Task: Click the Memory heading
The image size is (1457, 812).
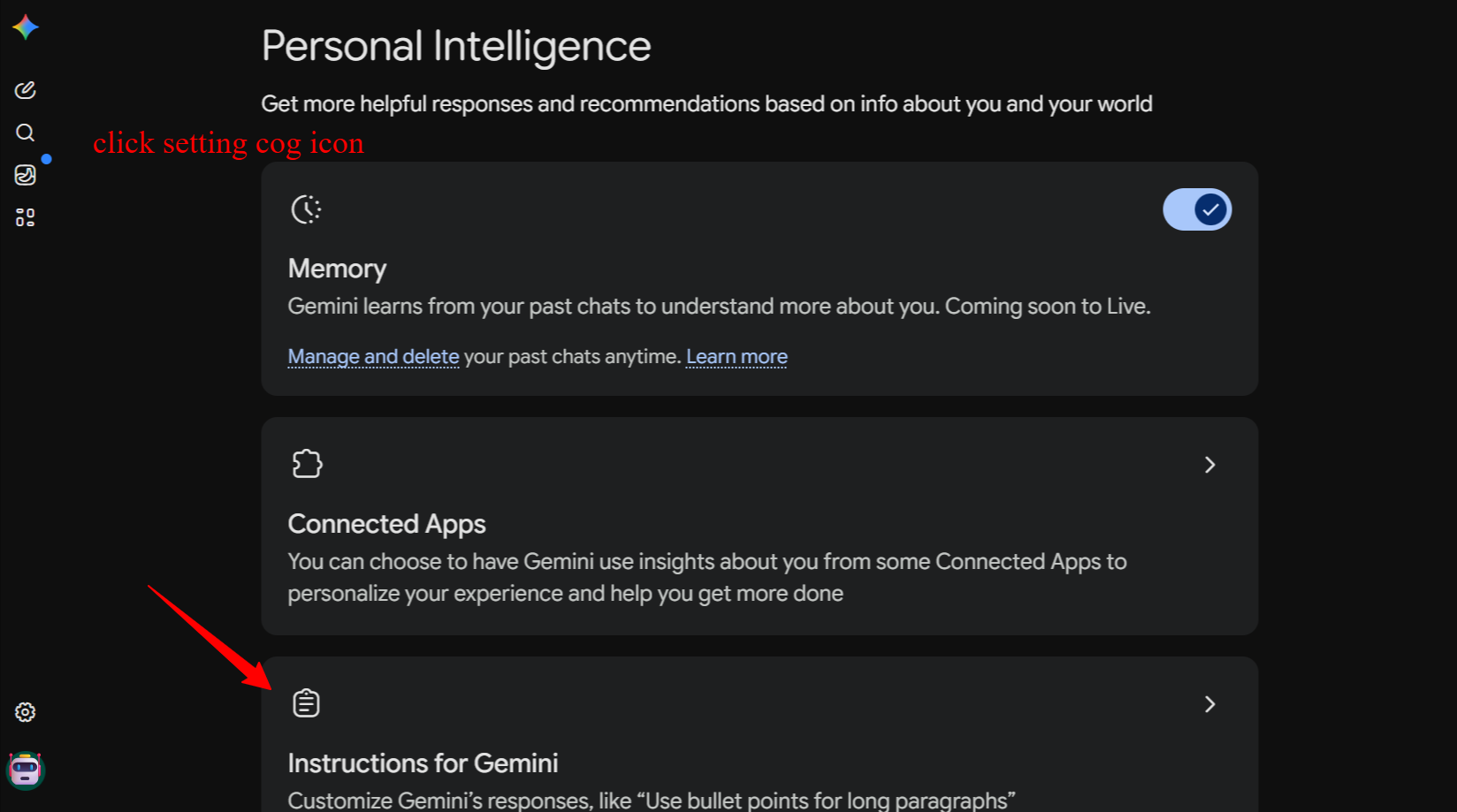Action: (337, 269)
